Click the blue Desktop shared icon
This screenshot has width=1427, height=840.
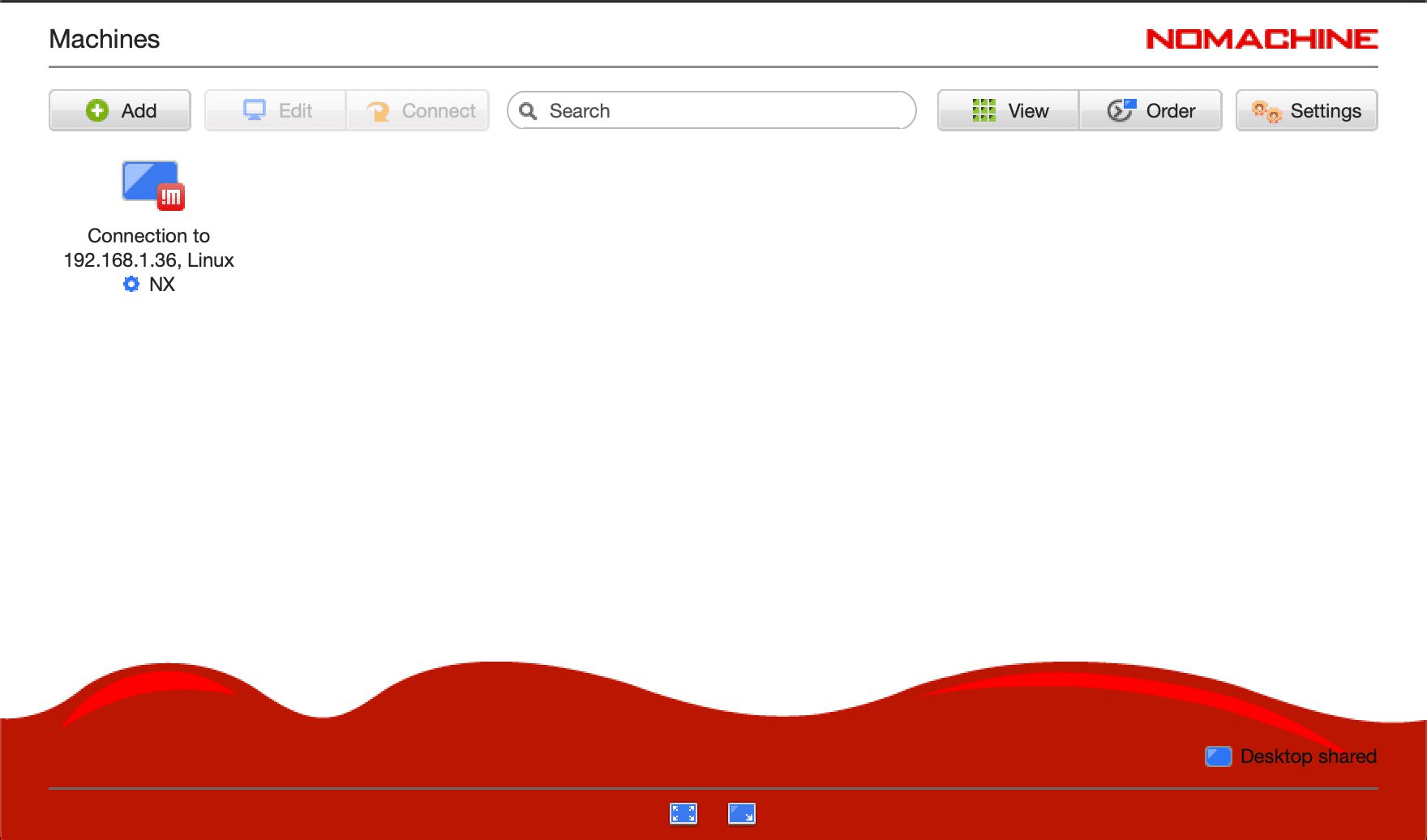pyautogui.click(x=1219, y=756)
